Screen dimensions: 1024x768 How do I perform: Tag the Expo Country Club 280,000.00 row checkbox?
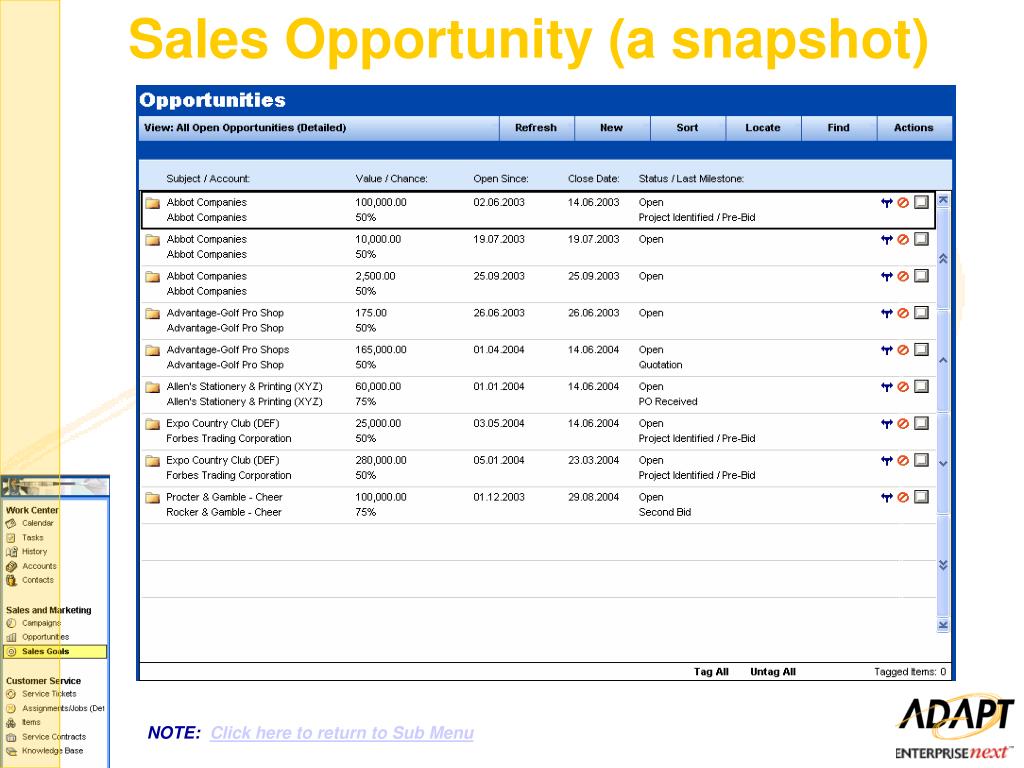coord(921,460)
